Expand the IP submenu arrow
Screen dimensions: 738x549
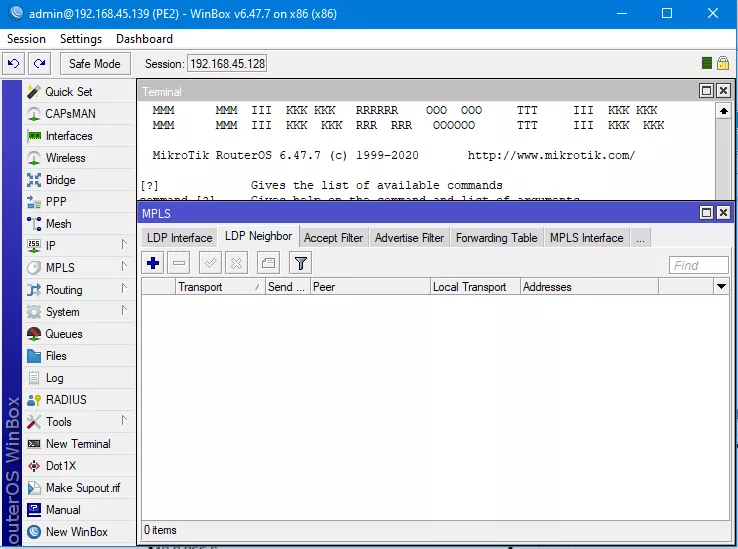pos(124,244)
